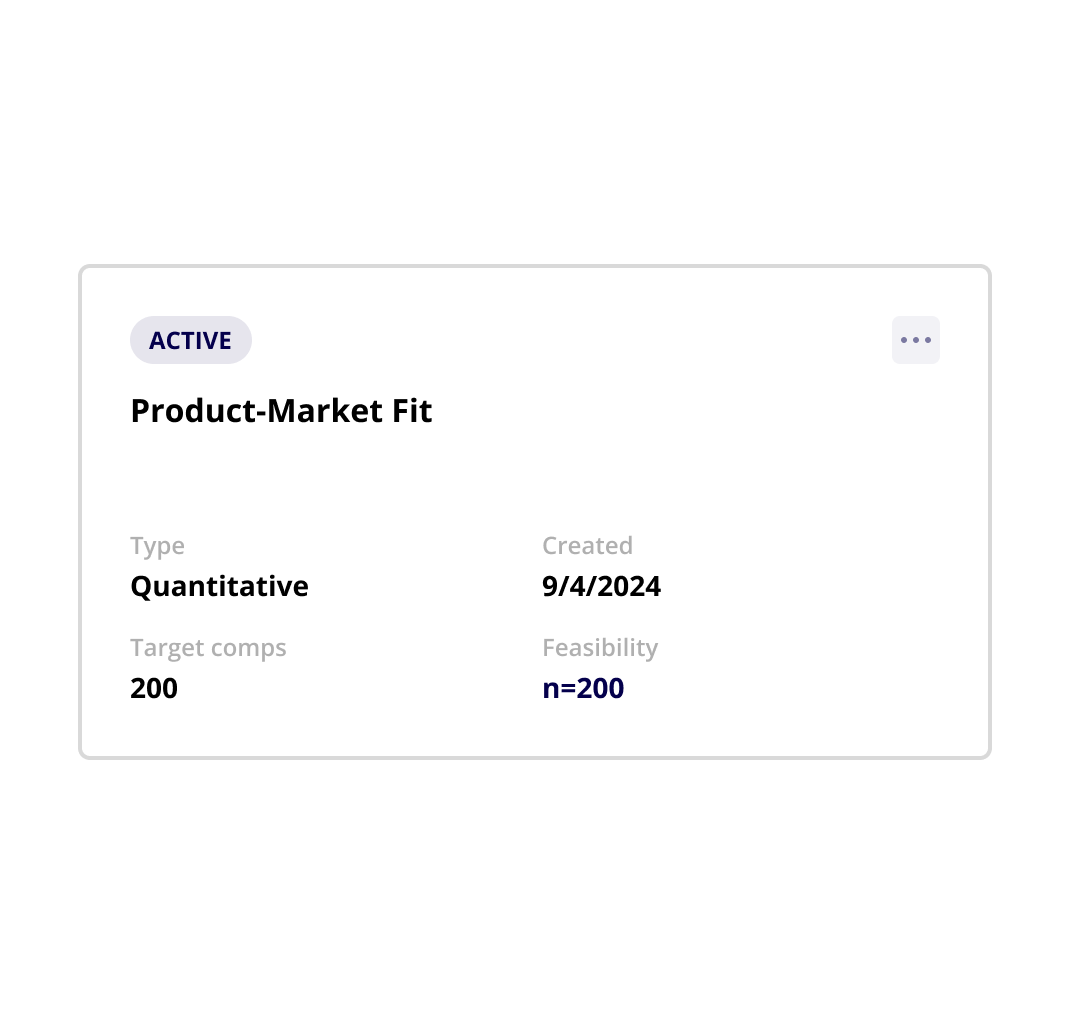This screenshot has width=1070, height=1024.
Task: Select the 9/4/2024 created date
Action: (601, 586)
